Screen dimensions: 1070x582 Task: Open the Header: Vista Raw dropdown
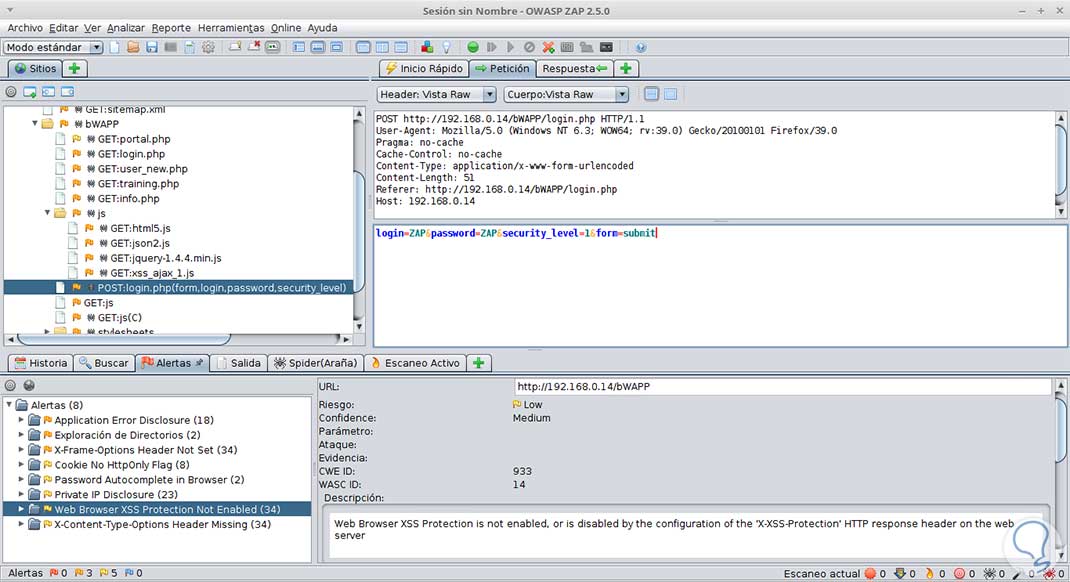tap(436, 94)
